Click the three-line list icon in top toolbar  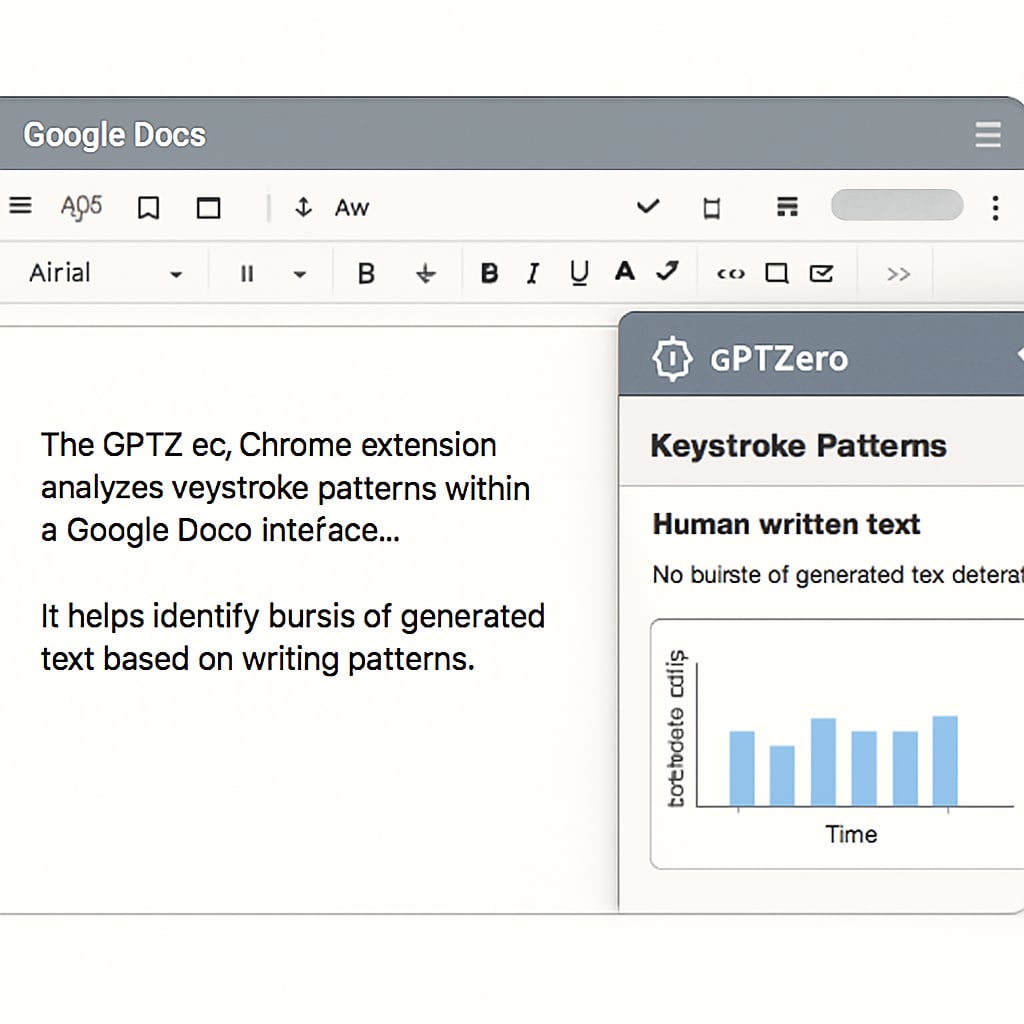click(20, 206)
